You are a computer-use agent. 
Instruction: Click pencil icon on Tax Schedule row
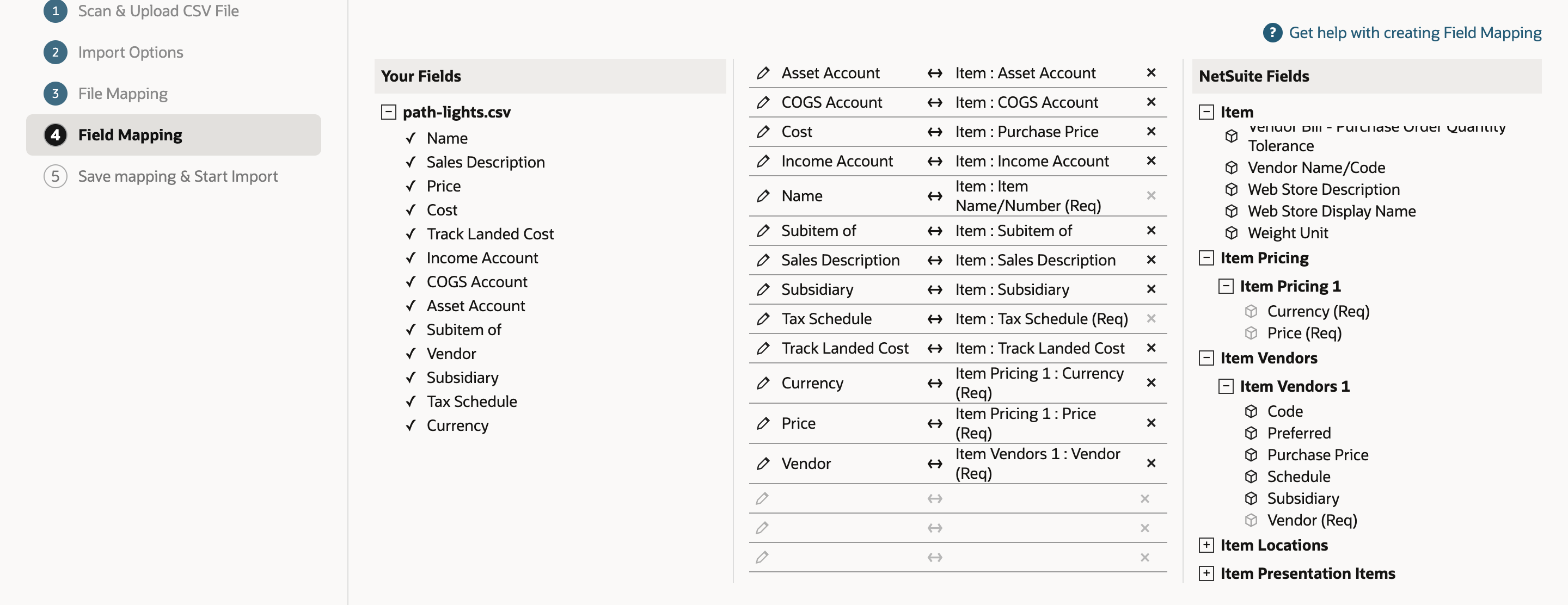click(763, 319)
